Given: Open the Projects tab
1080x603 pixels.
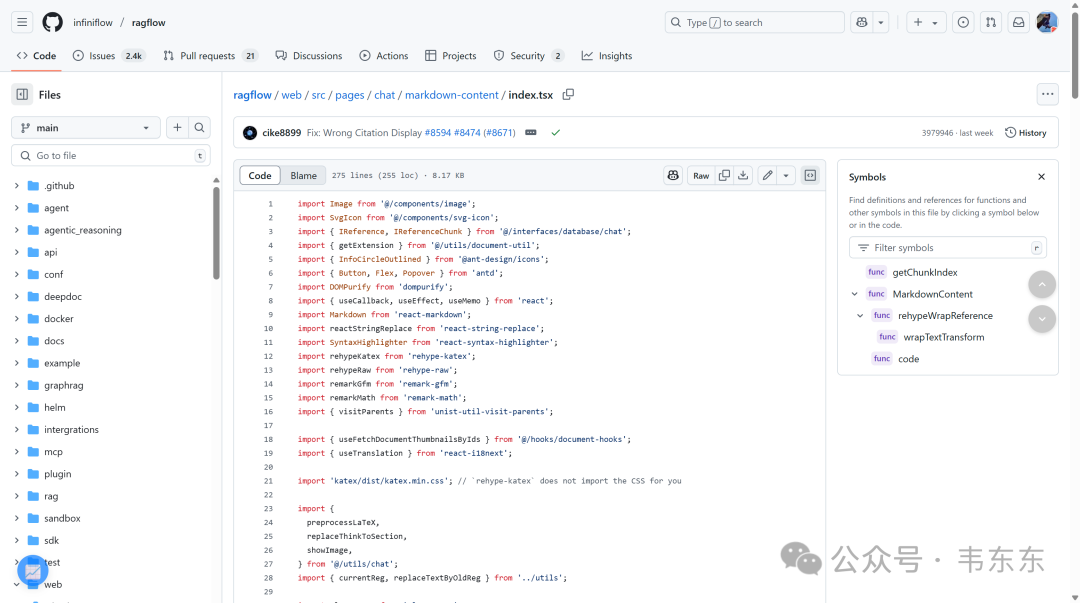Looking at the screenshot, I should 450,56.
